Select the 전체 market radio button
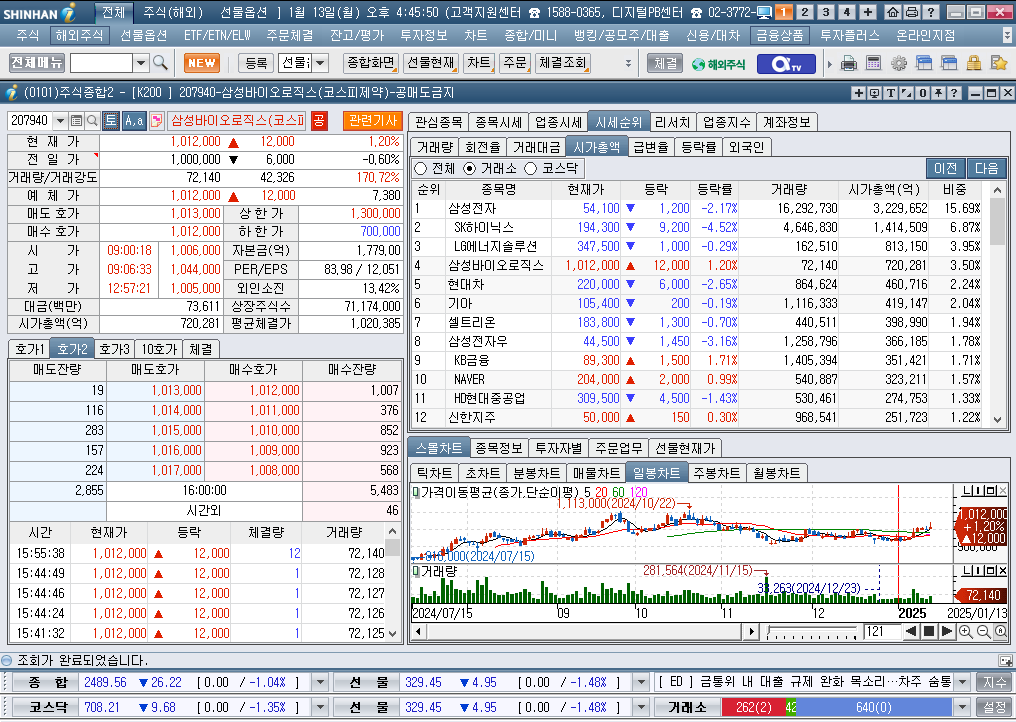 421,169
